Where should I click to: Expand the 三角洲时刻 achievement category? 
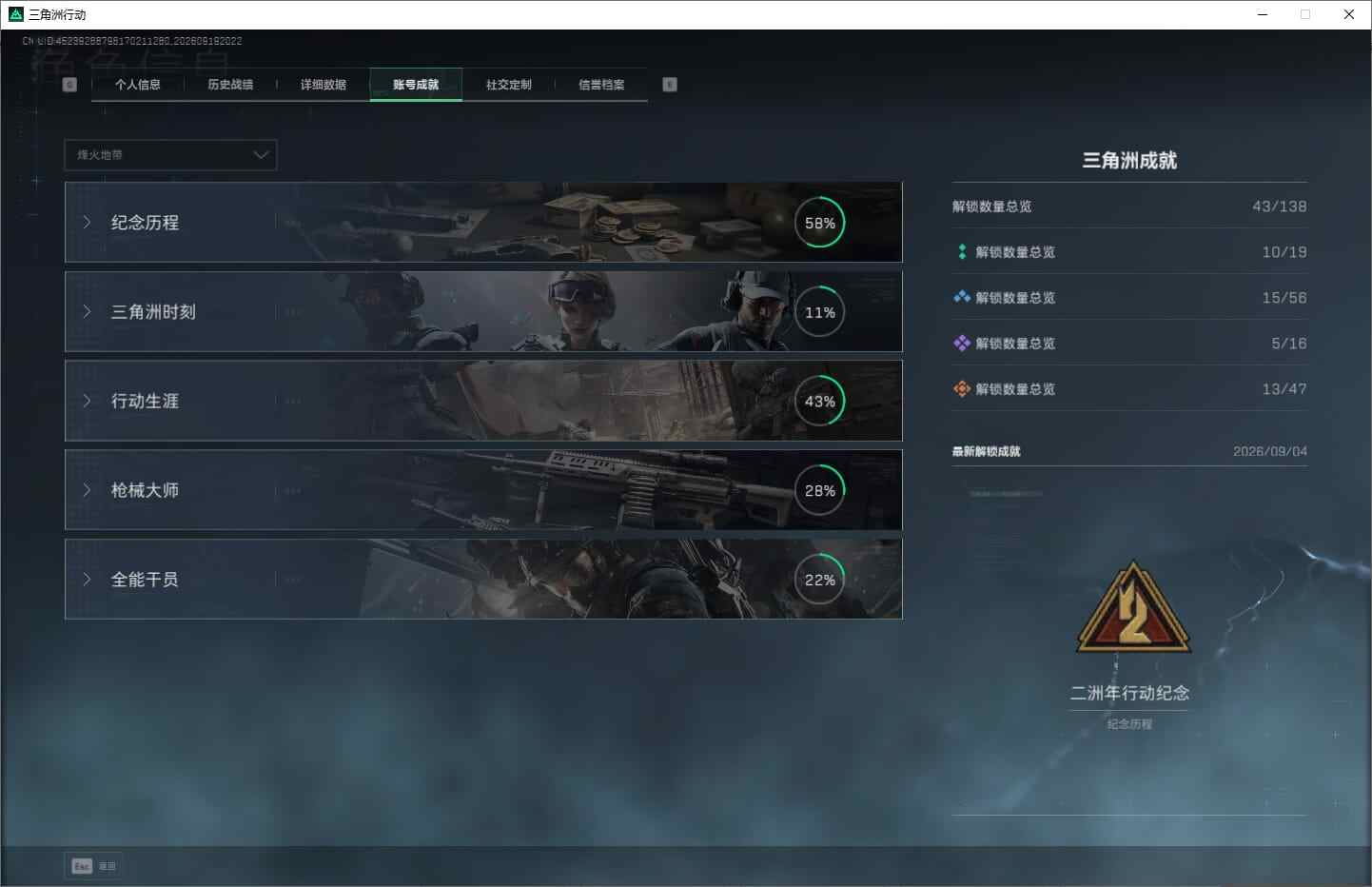(x=483, y=312)
